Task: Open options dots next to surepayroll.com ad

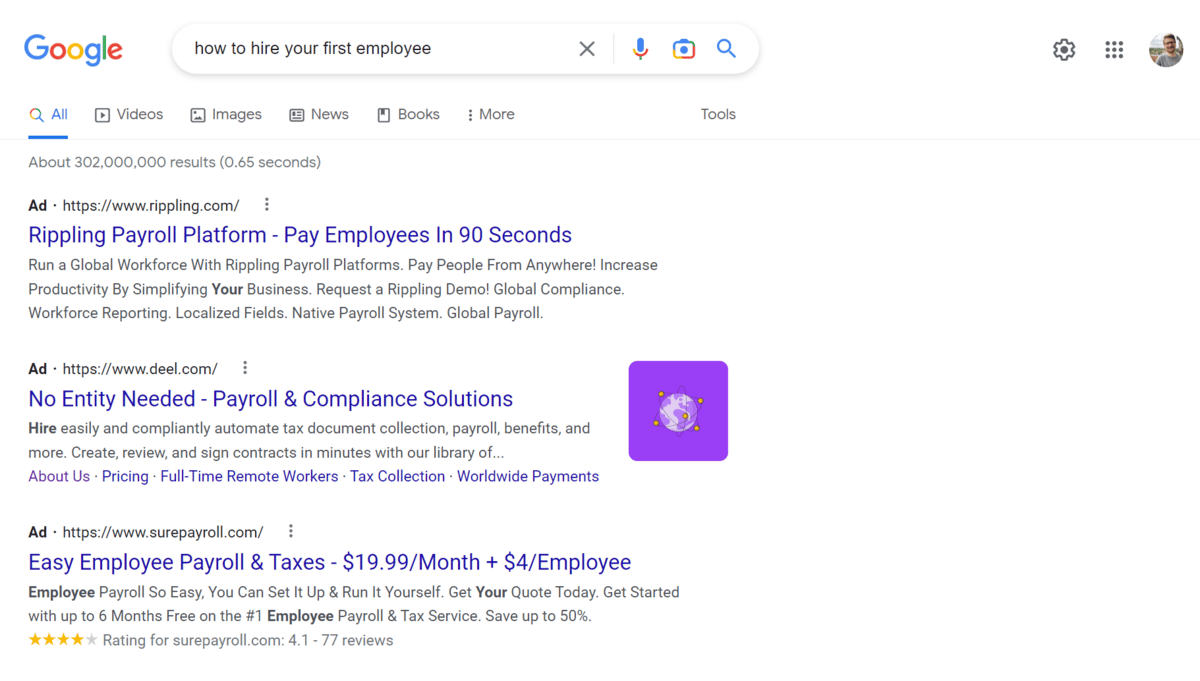Action: click(291, 532)
